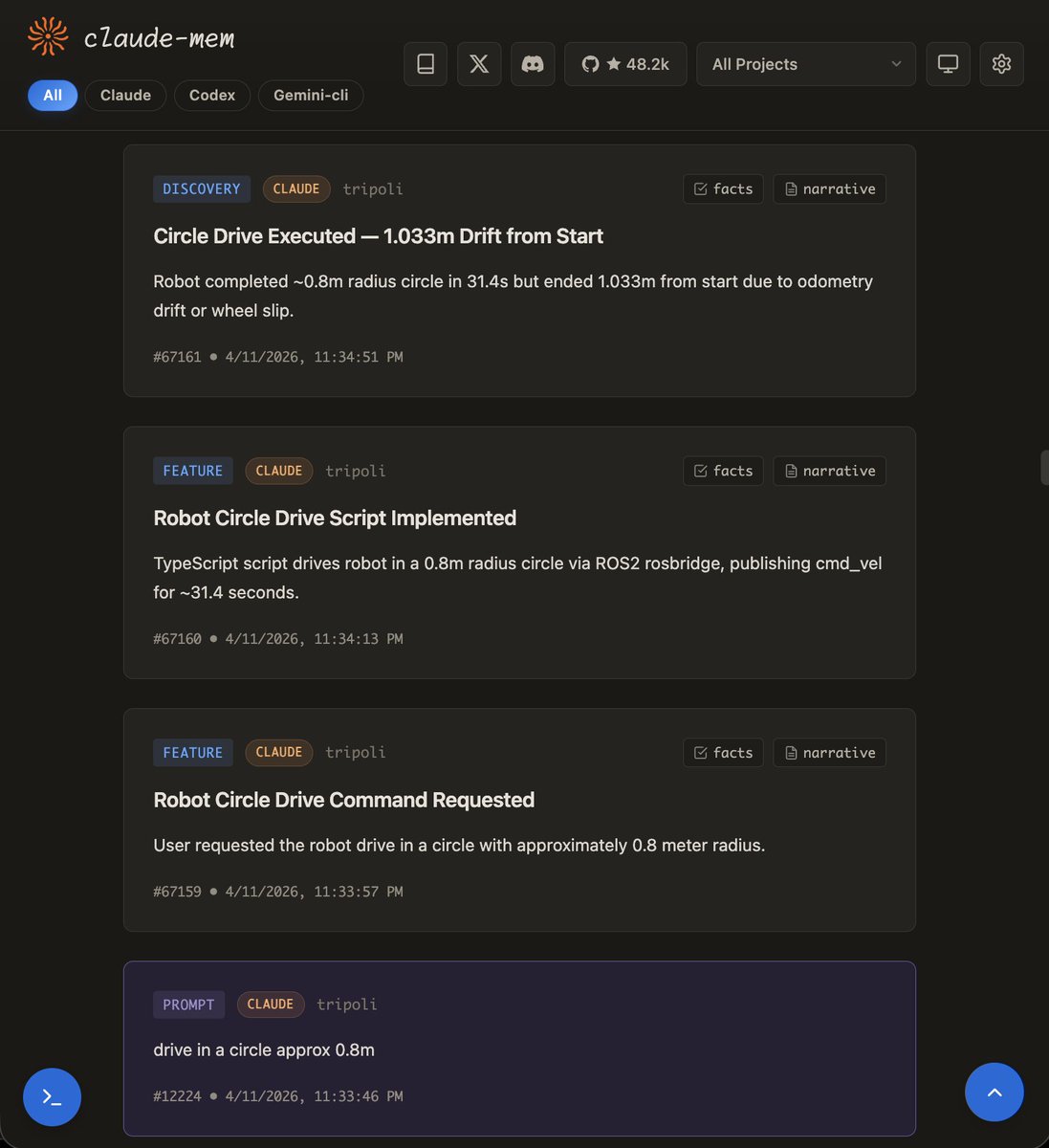Expand the All Projects dropdown
The height and width of the screenshot is (1148, 1049).
pos(806,64)
